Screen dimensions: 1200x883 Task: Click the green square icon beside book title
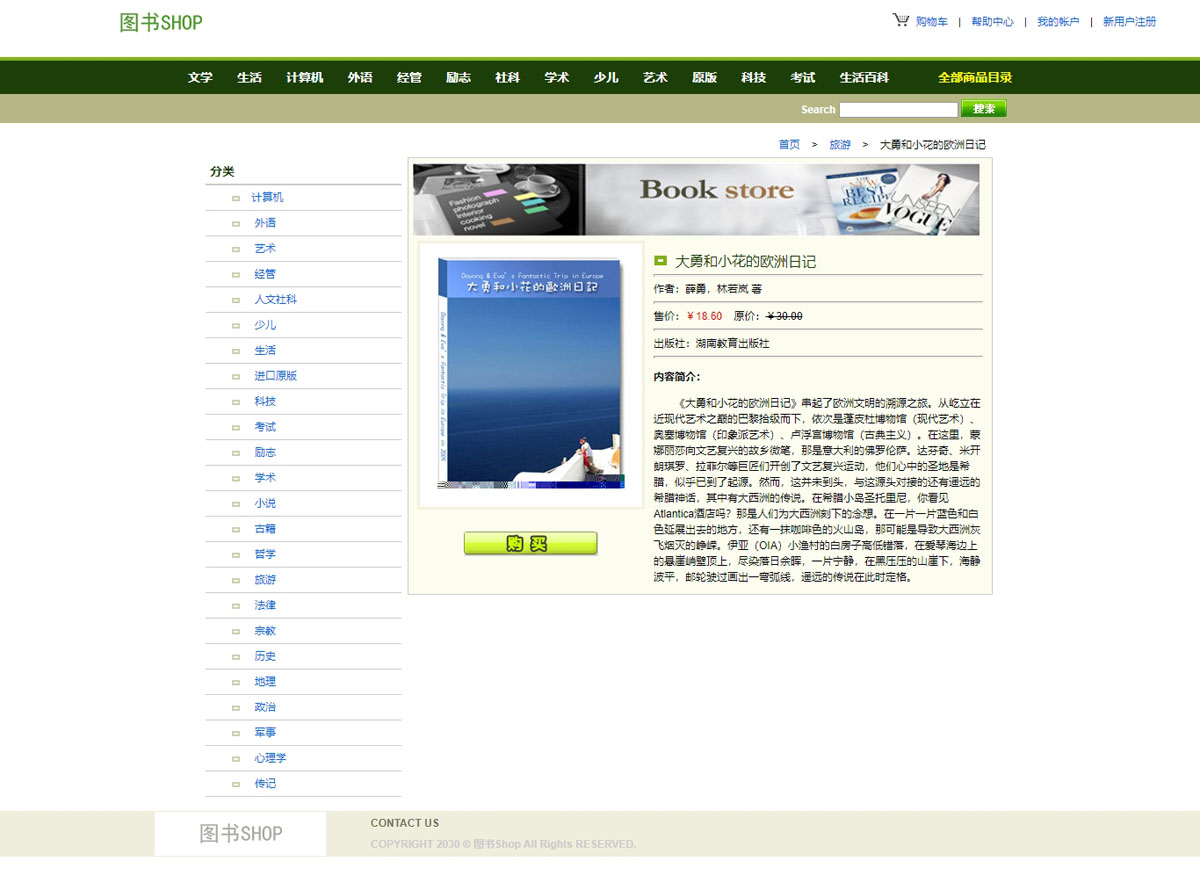[660, 261]
